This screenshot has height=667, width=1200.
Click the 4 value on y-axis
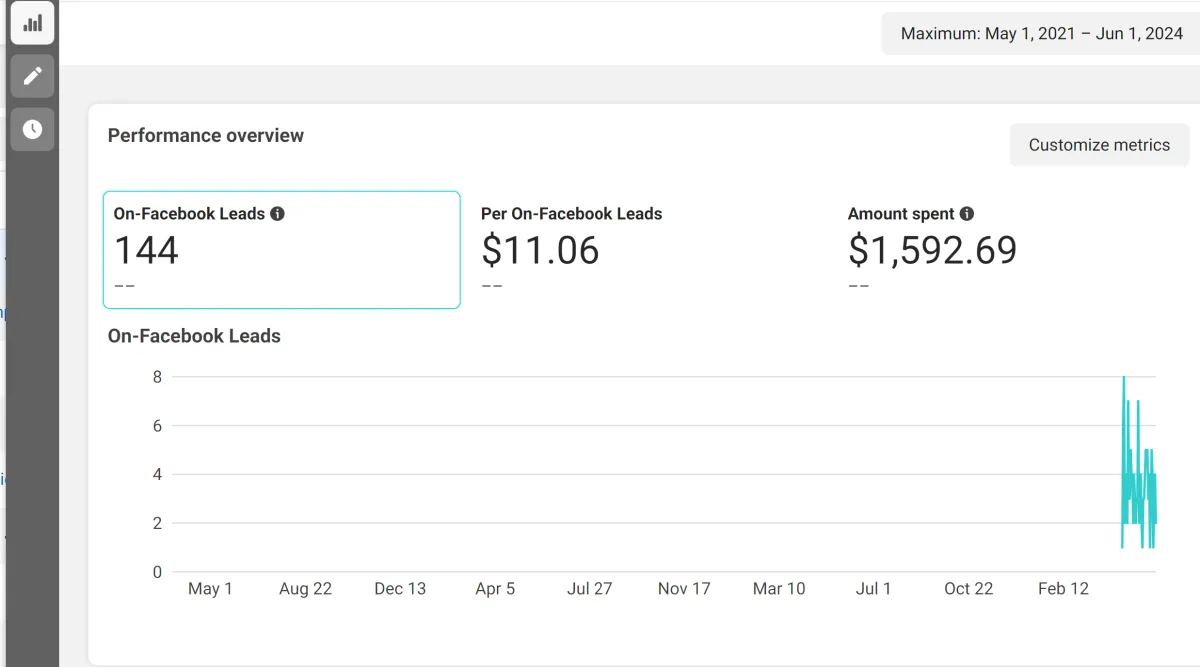pos(157,475)
